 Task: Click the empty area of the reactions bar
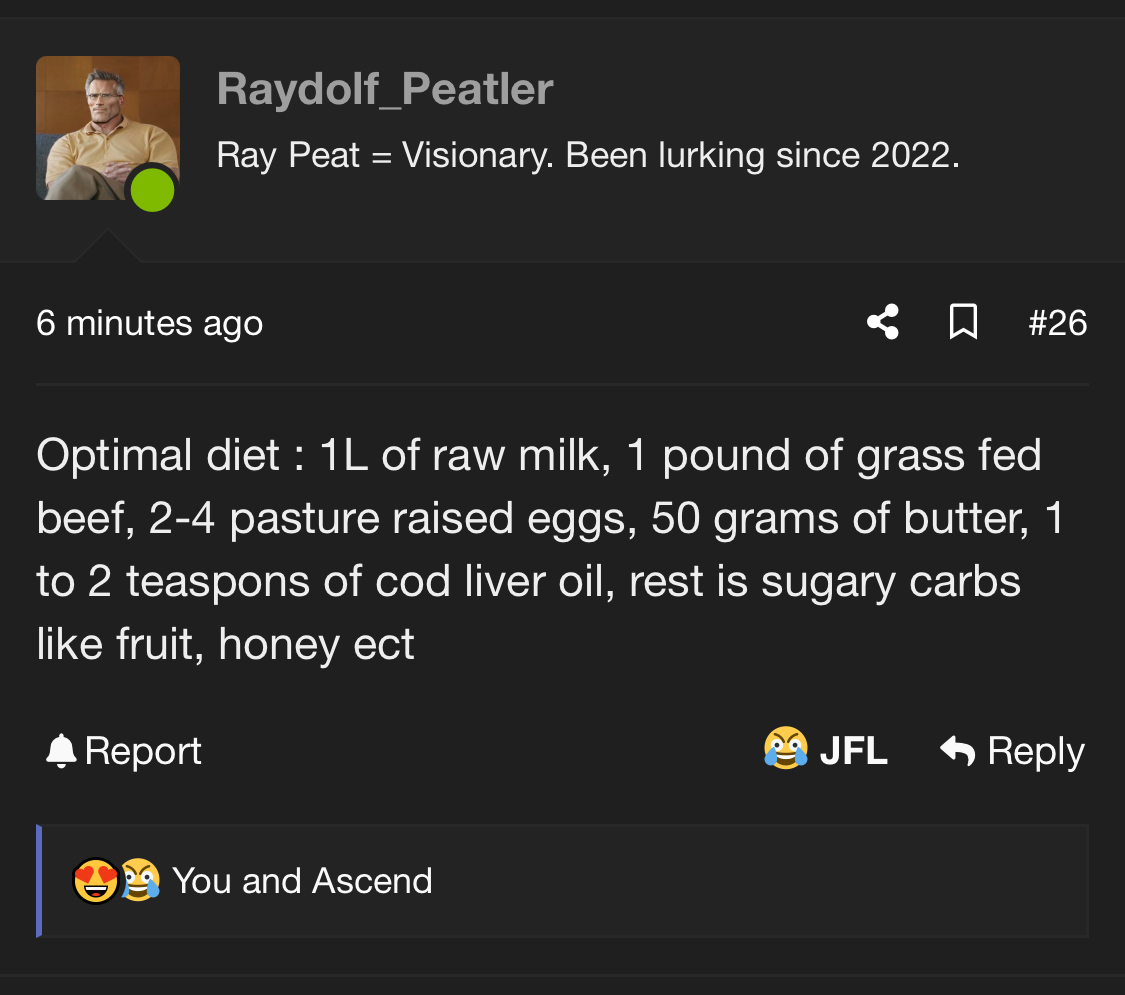click(761, 881)
